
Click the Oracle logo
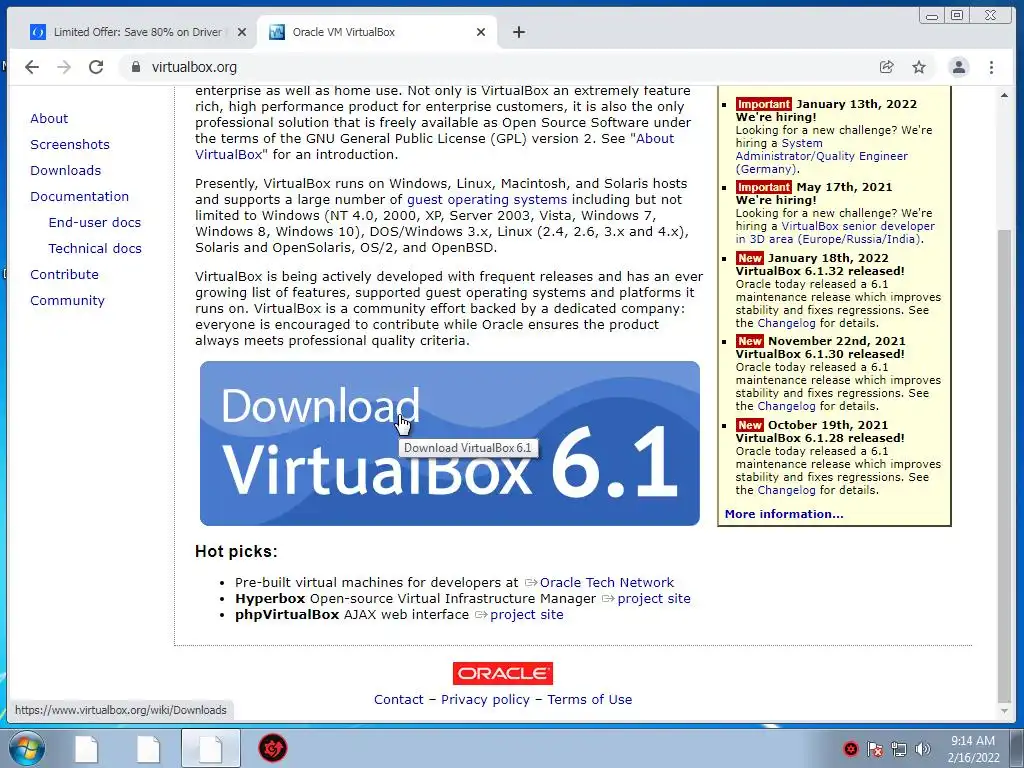[503, 673]
